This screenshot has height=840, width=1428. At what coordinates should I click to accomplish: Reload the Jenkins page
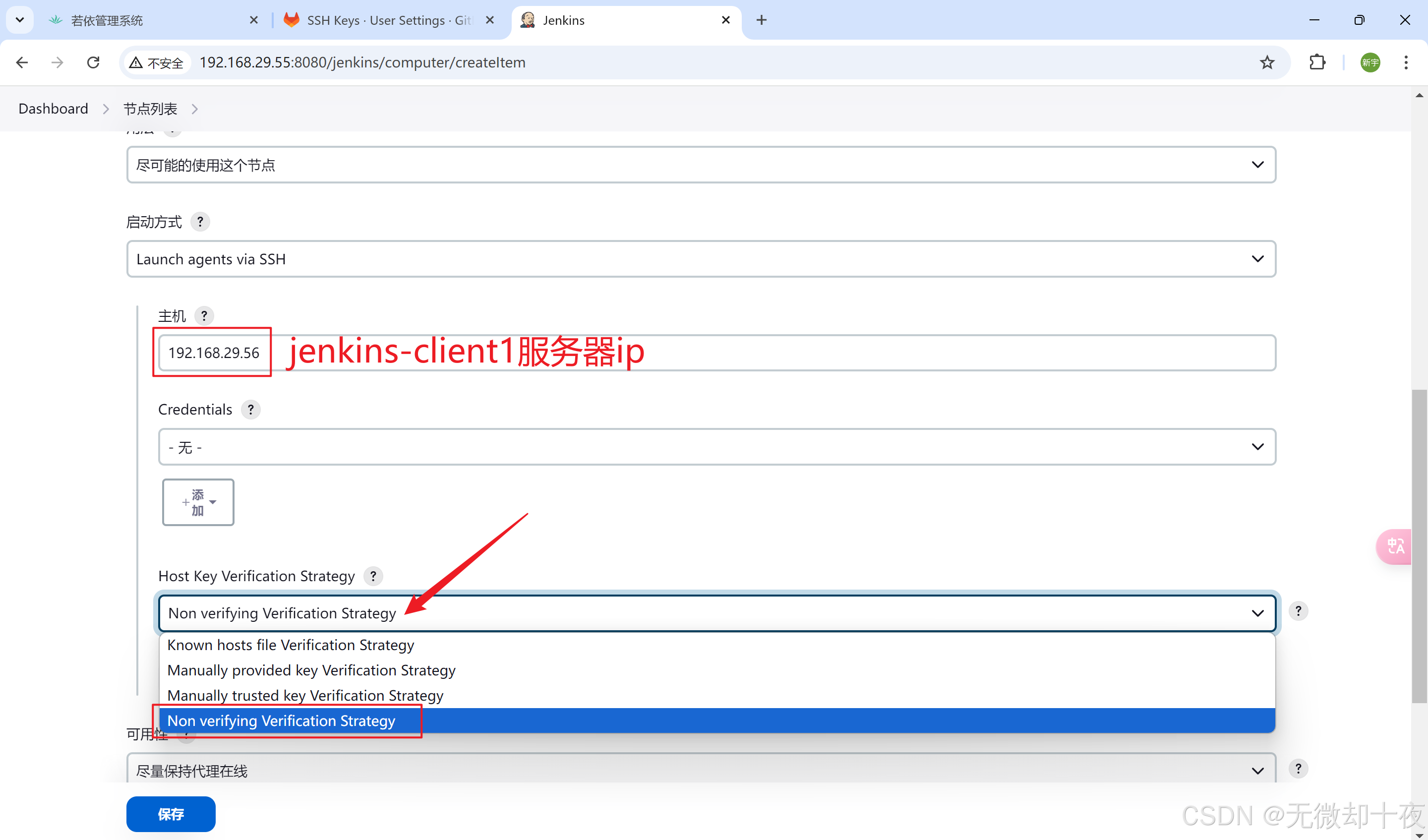click(94, 62)
